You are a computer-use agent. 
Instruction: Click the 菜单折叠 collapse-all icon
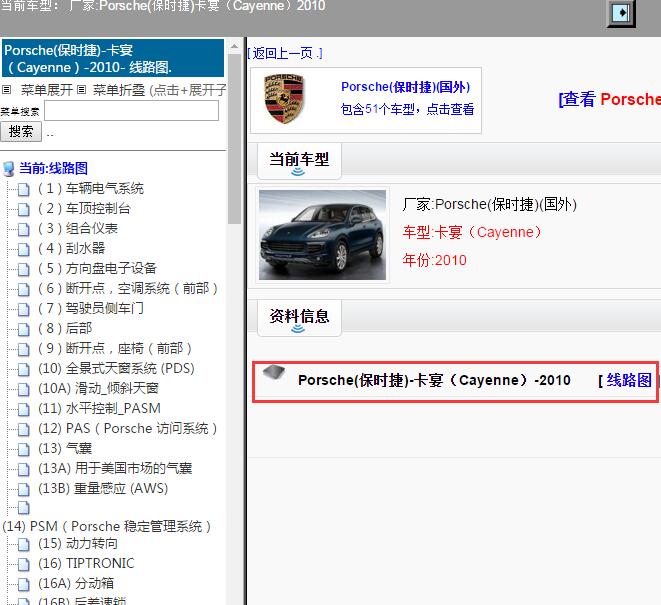[82, 89]
